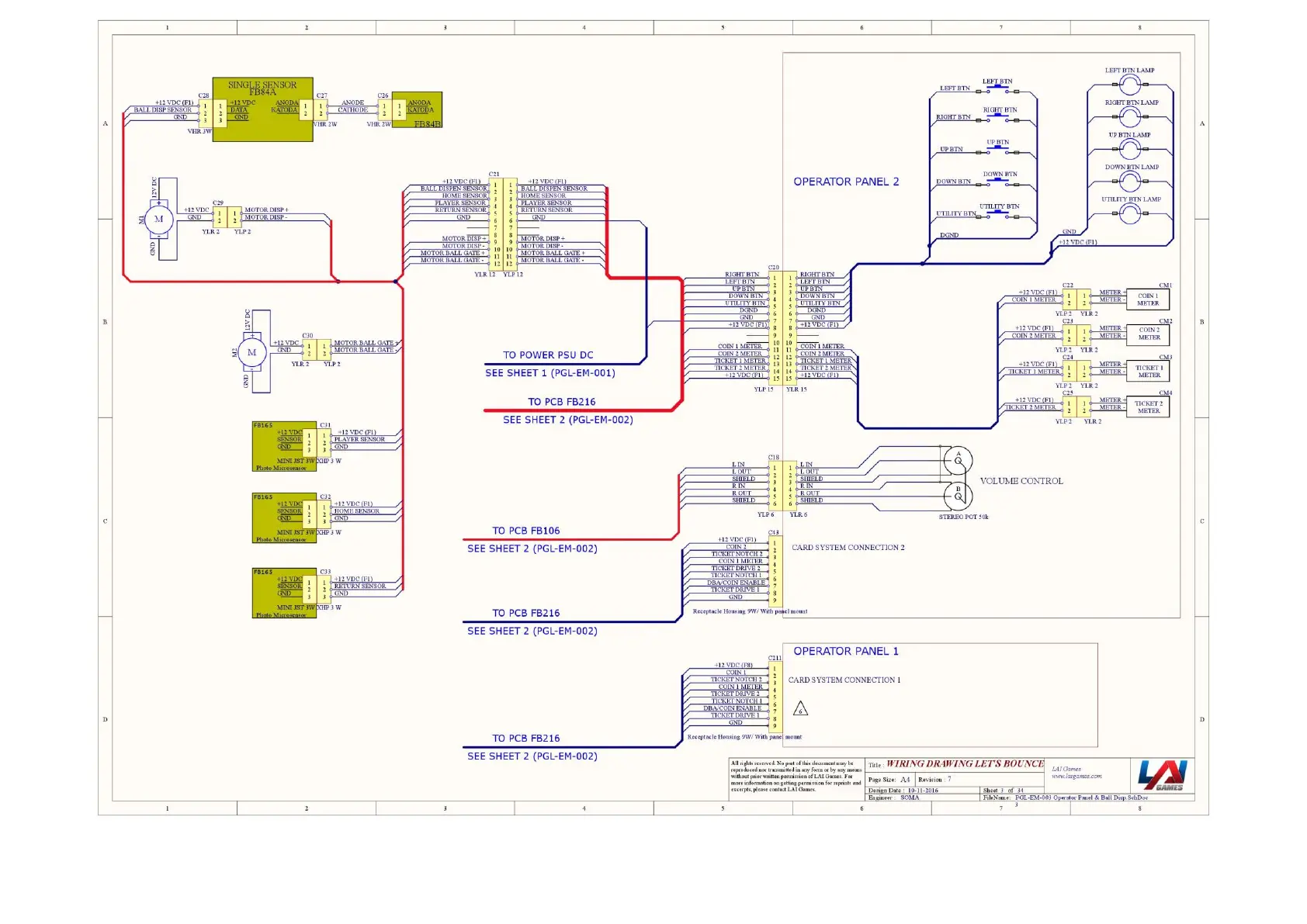This screenshot has width=1307, height=924.
Task: Click CARD SYSTEM CONNECTION 2 text
Action: click(848, 548)
